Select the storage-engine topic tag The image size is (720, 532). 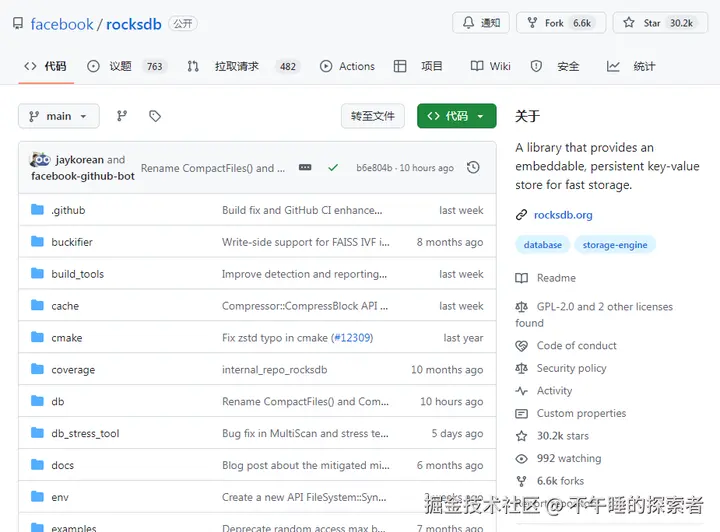615,245
